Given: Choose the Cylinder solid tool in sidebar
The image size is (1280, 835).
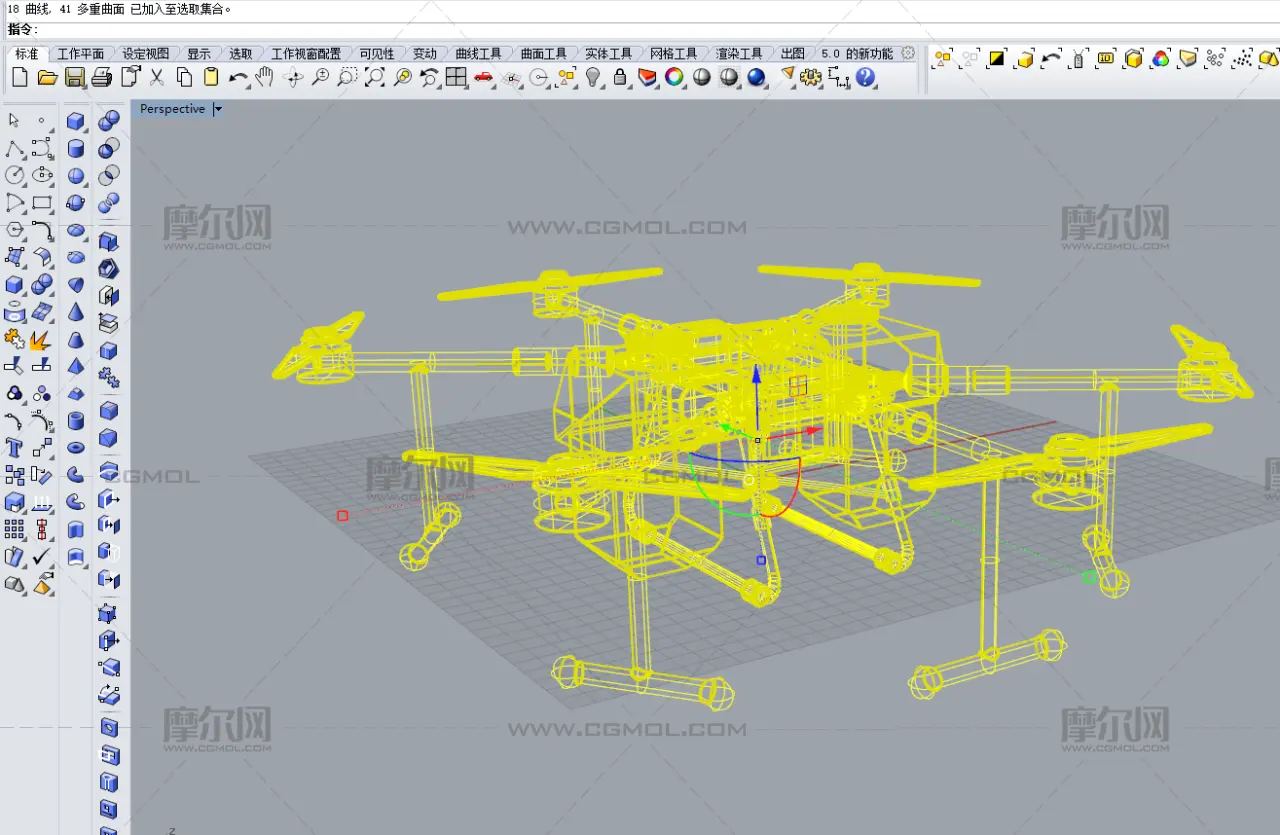Looking at the screenshot, I should click(x=76, y=149).
